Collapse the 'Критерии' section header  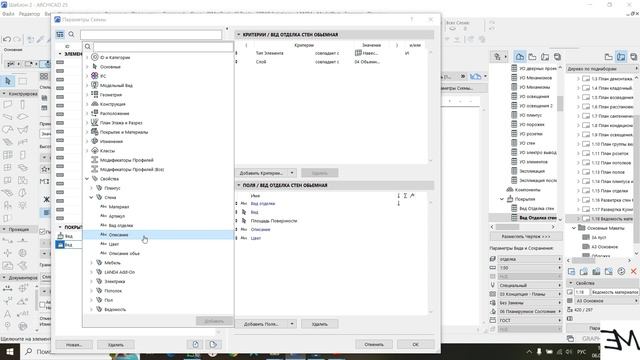(x=239, y=35)
